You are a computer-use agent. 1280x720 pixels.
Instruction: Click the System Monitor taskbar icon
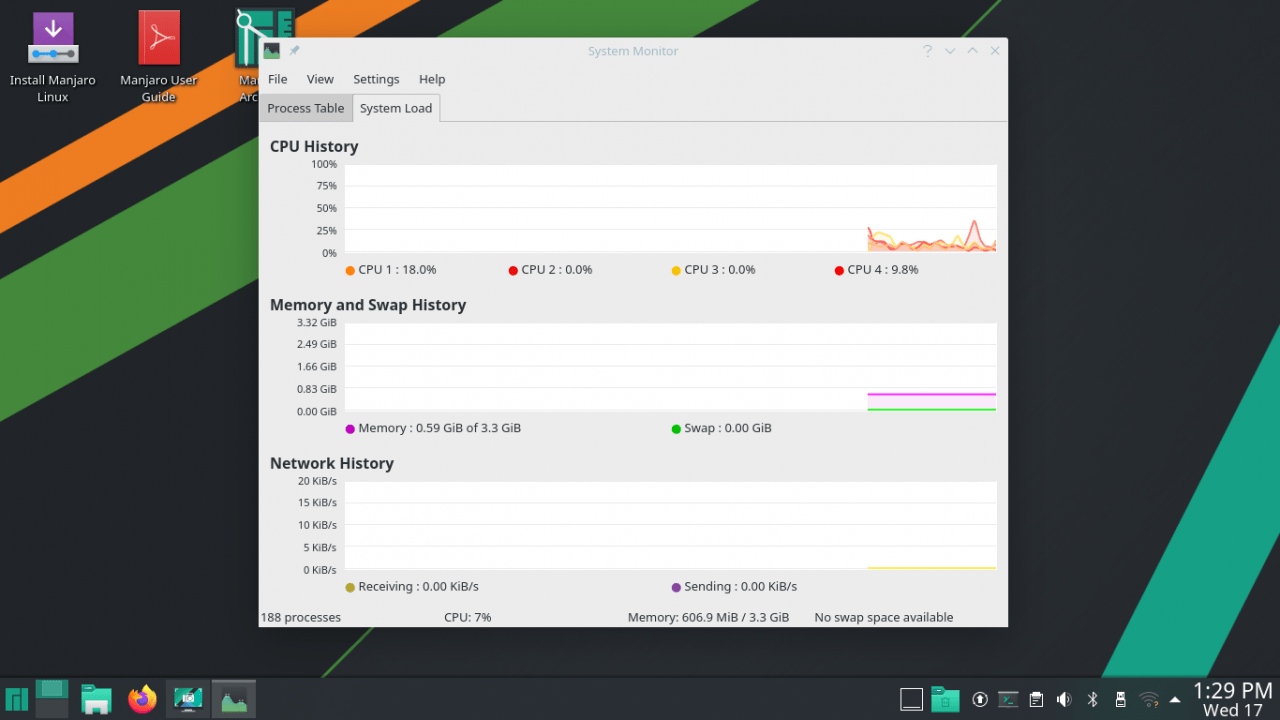233,698
